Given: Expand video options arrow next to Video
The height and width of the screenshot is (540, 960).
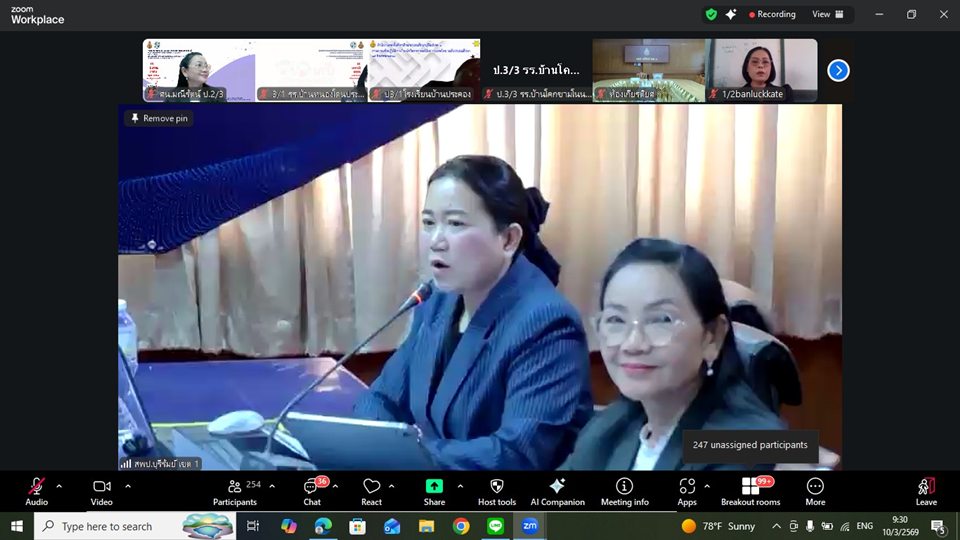Looking at the screenshot, I should click(x=128, y=486).
